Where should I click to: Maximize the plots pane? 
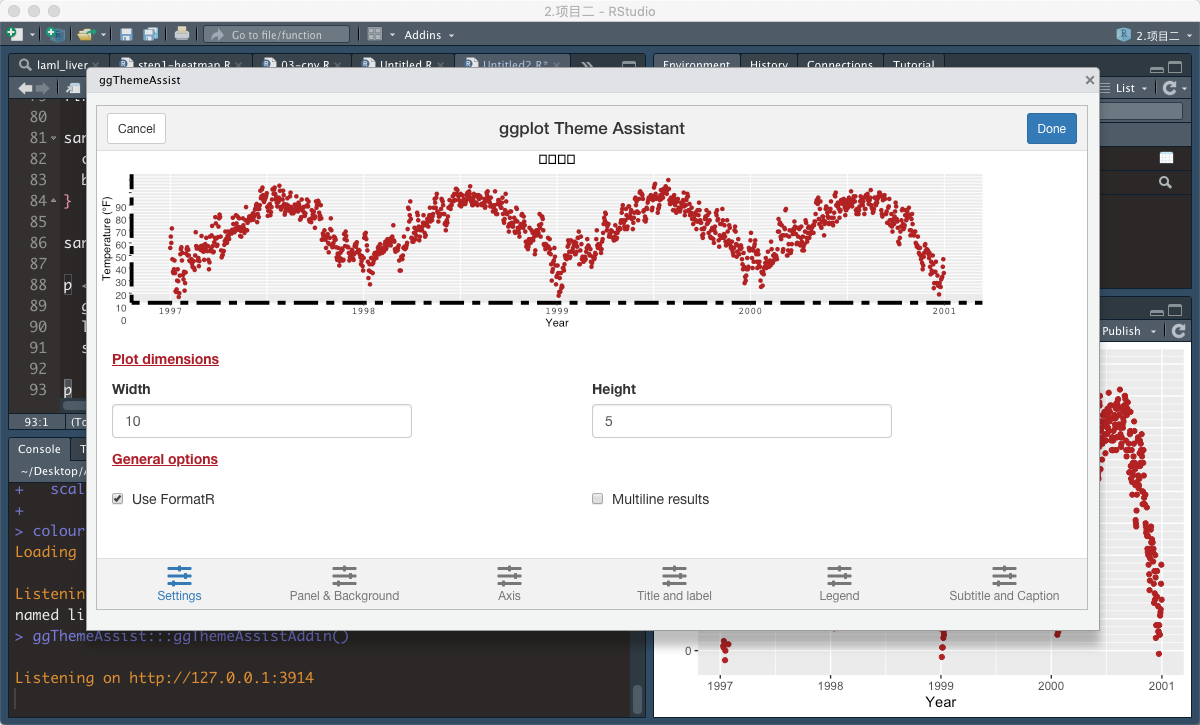coord(1175,311)
